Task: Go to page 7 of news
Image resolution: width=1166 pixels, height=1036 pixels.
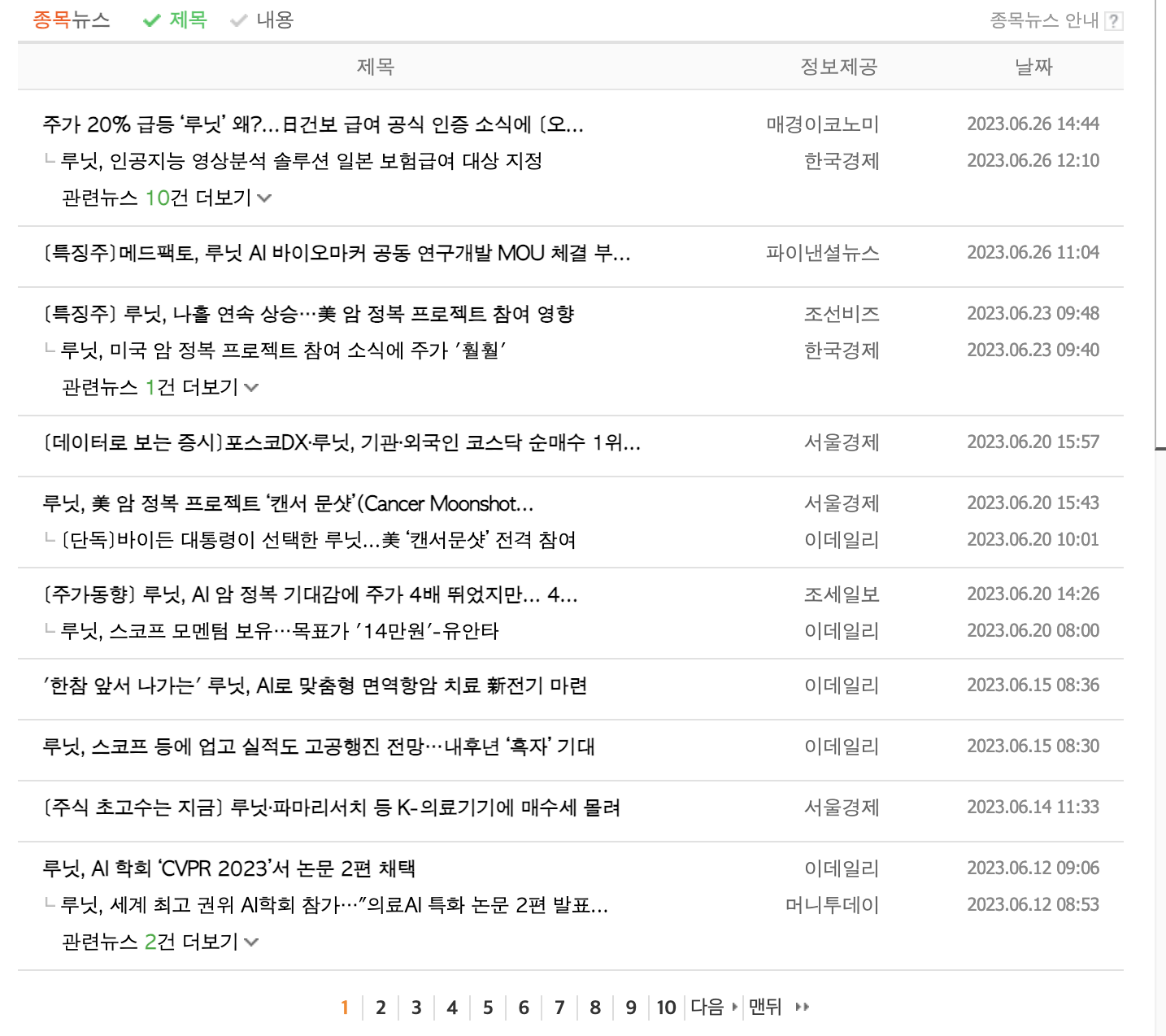Action: (559, 1008)
